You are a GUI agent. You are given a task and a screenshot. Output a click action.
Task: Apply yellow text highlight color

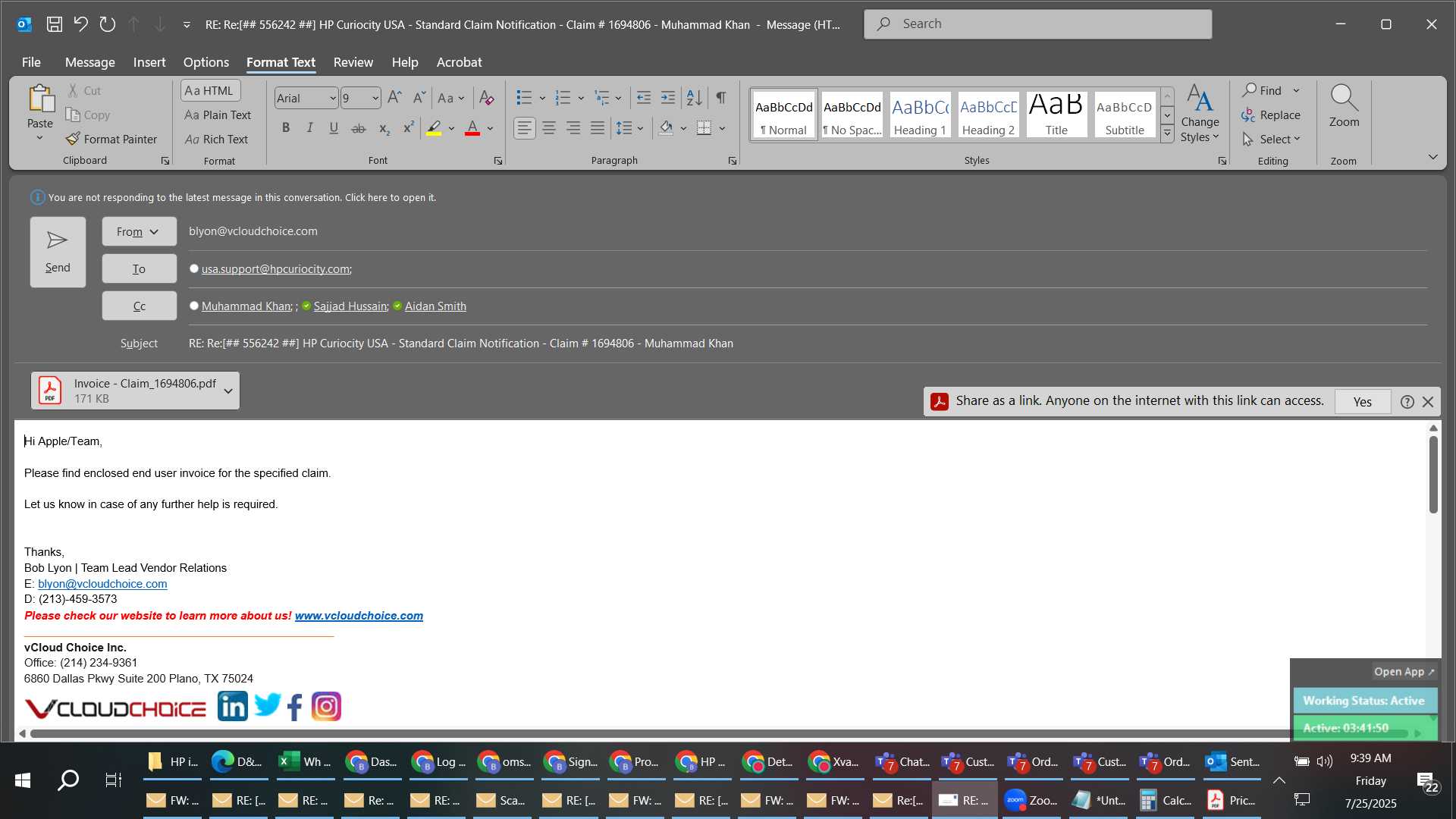coord(434,128)
